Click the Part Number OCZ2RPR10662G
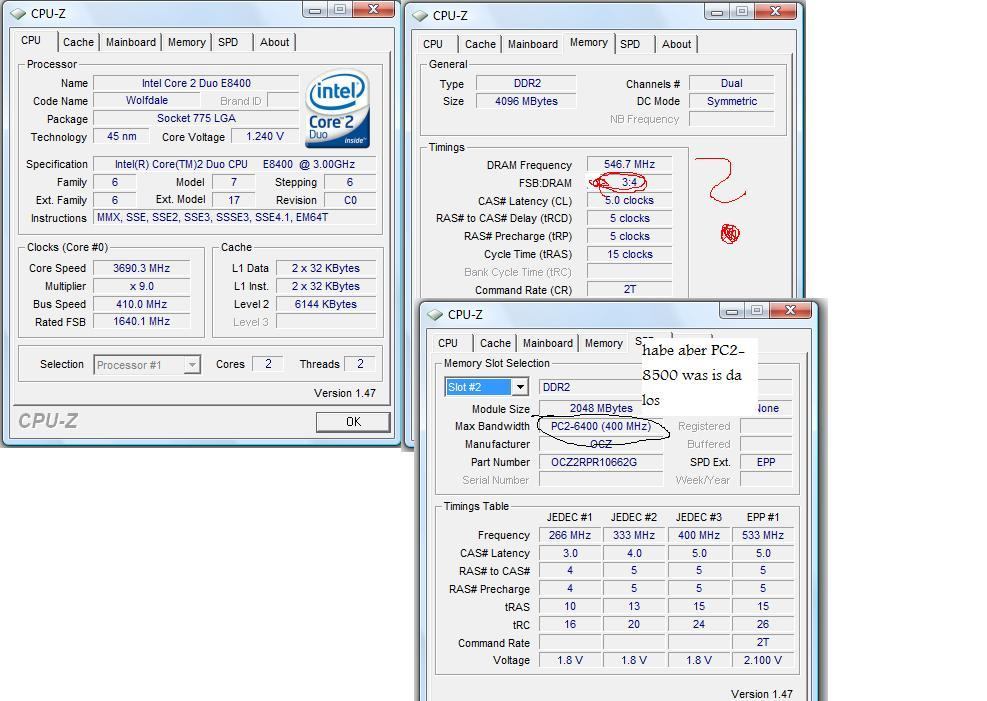The width and height of the screenshot is (987, 701). pos(601,462)
